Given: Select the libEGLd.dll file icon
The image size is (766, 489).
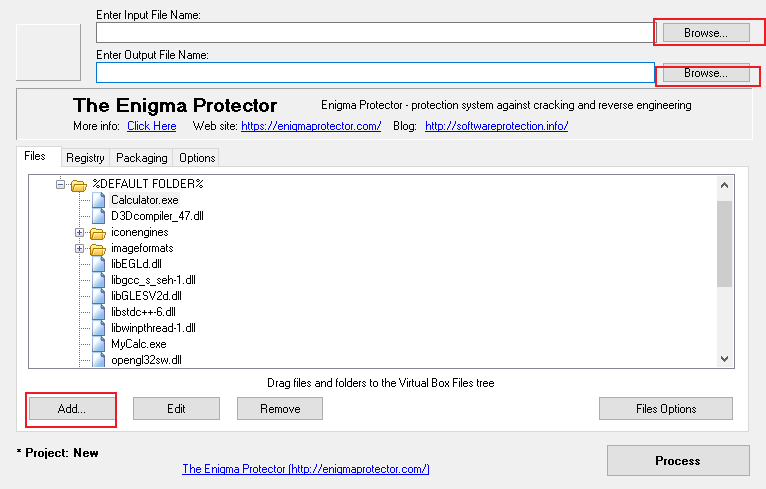Looking at the screenshot, I should click(99, 264).
